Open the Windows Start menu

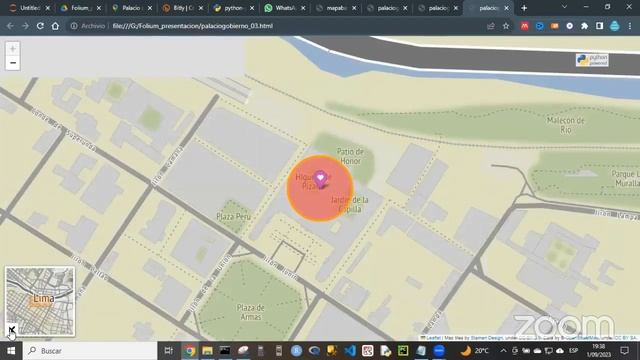(x=11, y=351)
